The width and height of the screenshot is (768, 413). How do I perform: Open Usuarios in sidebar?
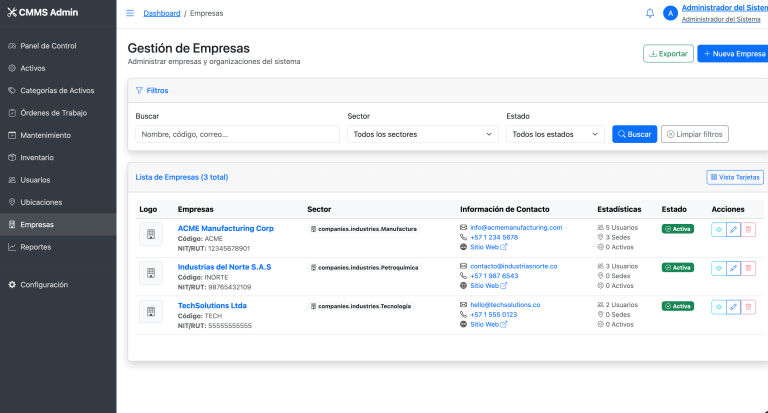pyautogui.click(x=58, y=180)
